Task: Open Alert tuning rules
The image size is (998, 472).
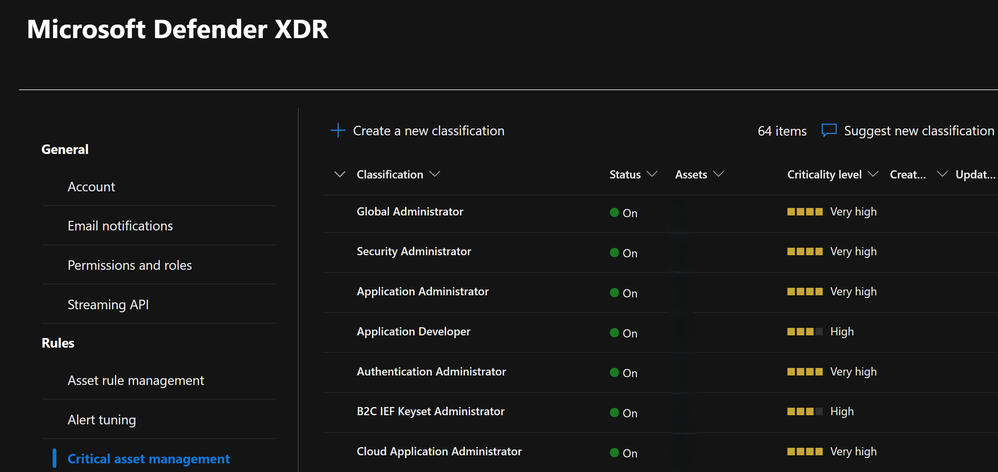Action: [x=102, y=420]
